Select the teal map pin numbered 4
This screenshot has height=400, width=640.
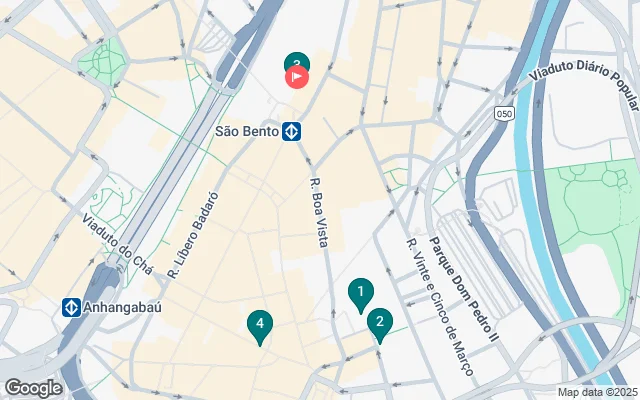[x=260, y=327]
